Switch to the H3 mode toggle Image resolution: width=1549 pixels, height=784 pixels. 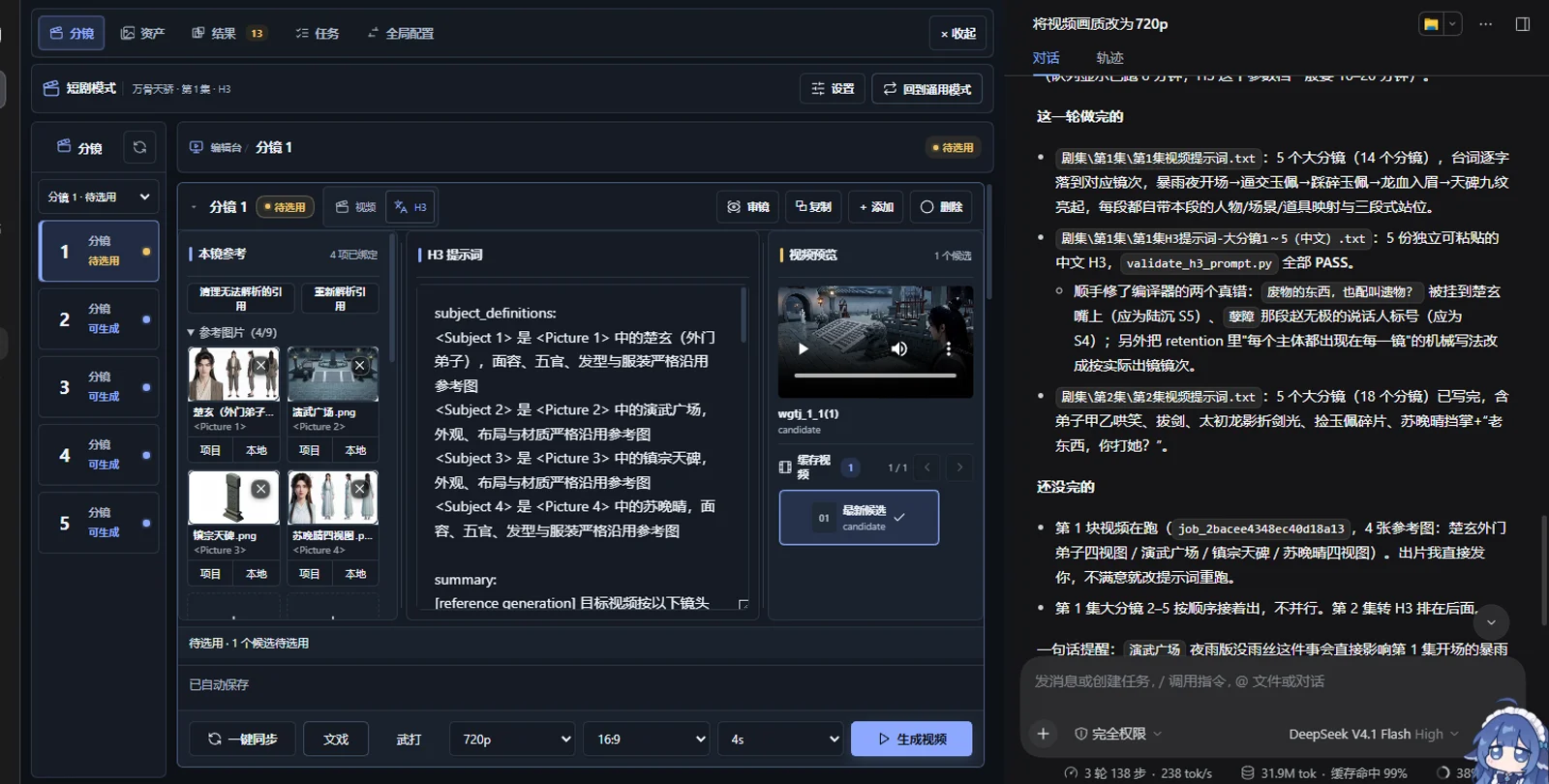[x=410, y=207]
